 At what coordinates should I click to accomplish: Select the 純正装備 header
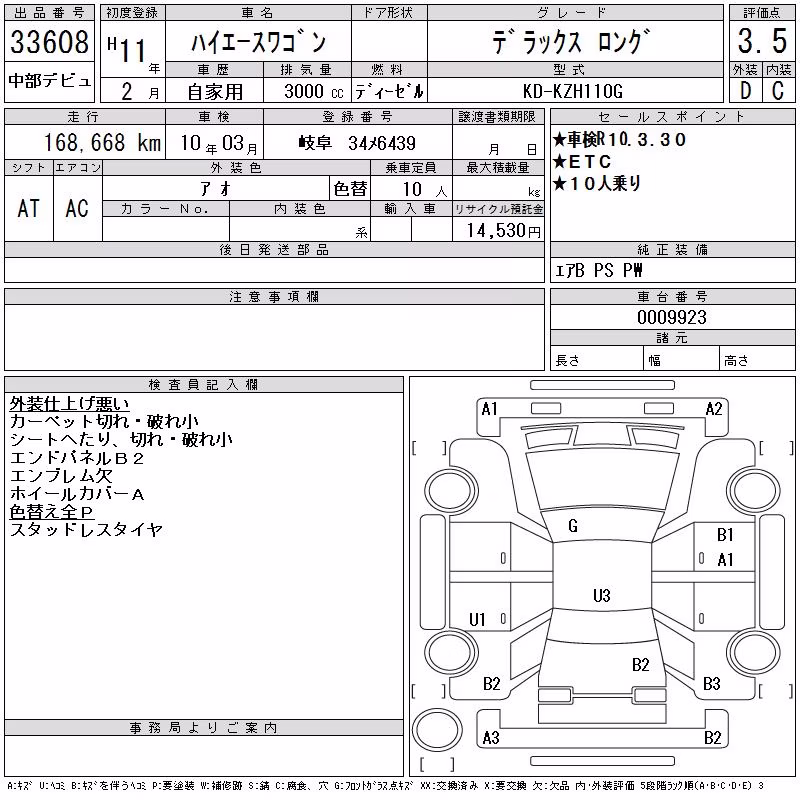(672, 249)
